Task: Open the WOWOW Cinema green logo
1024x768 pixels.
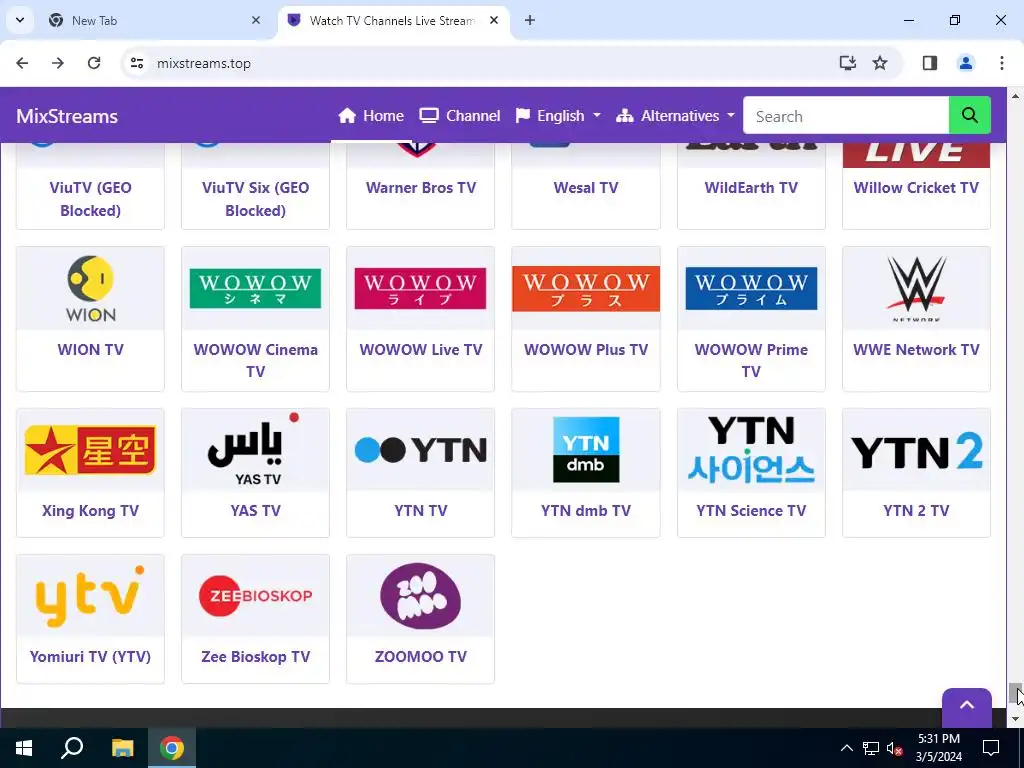Action: point(255,288)
